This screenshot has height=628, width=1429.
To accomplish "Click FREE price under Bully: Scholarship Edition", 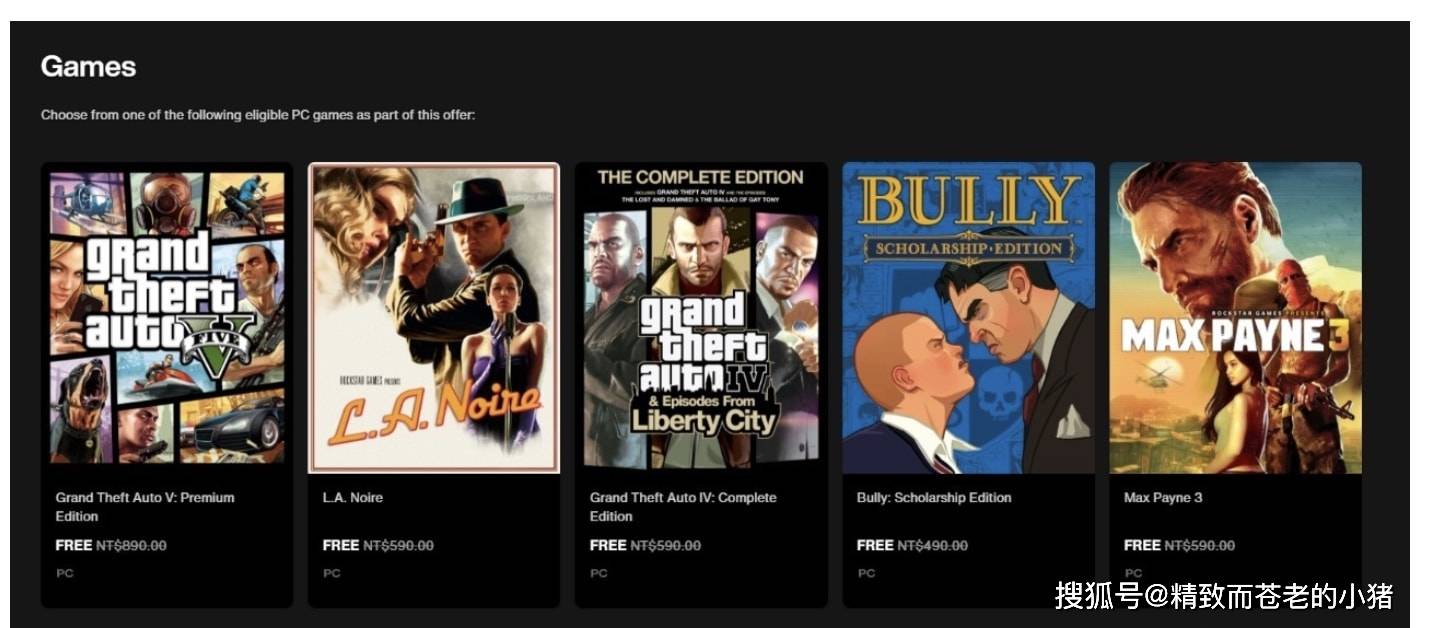I will pyautogui.click(x=875, y=546).
